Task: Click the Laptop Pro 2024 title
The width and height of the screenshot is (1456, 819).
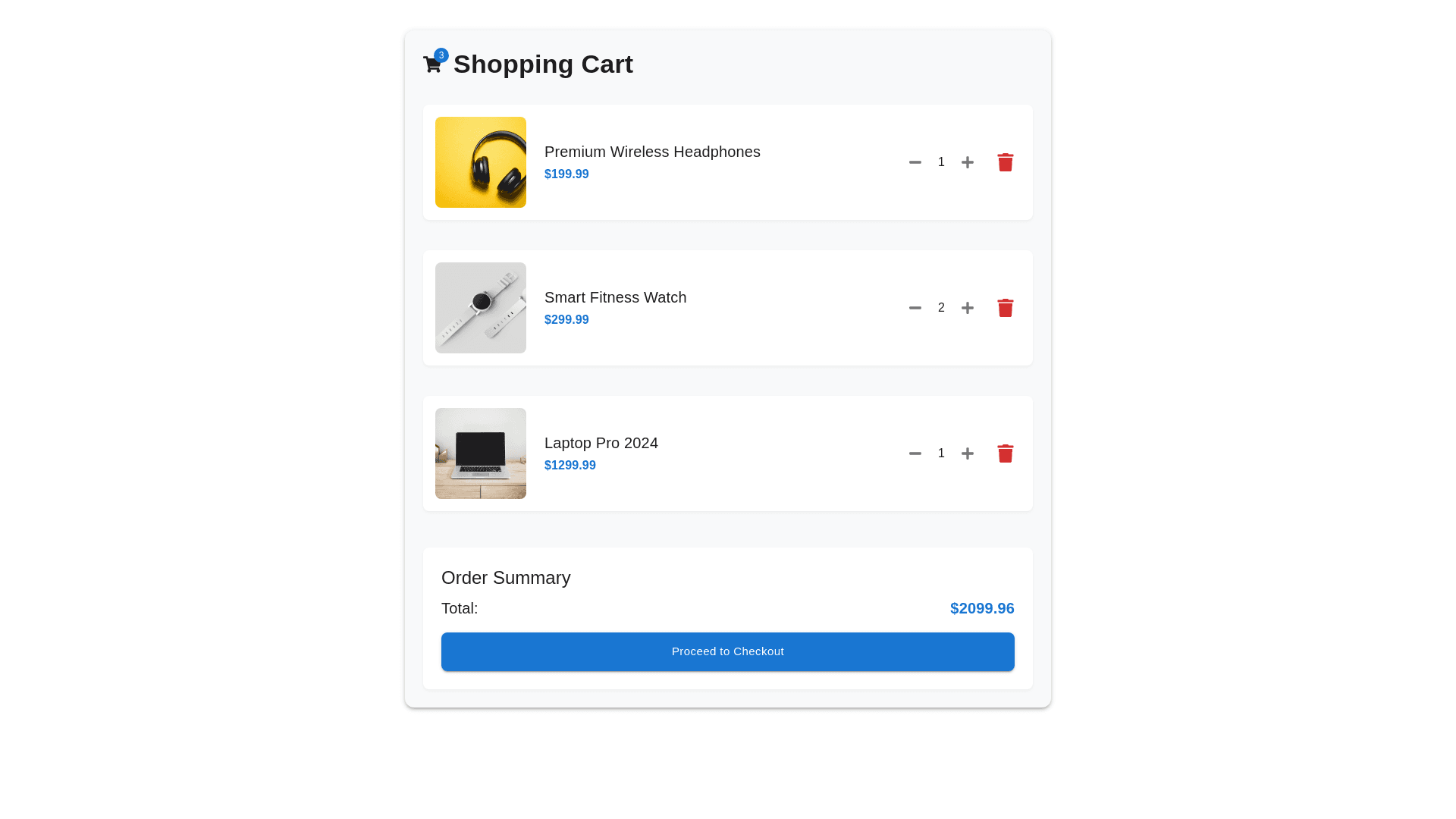Action: (601, 443)
